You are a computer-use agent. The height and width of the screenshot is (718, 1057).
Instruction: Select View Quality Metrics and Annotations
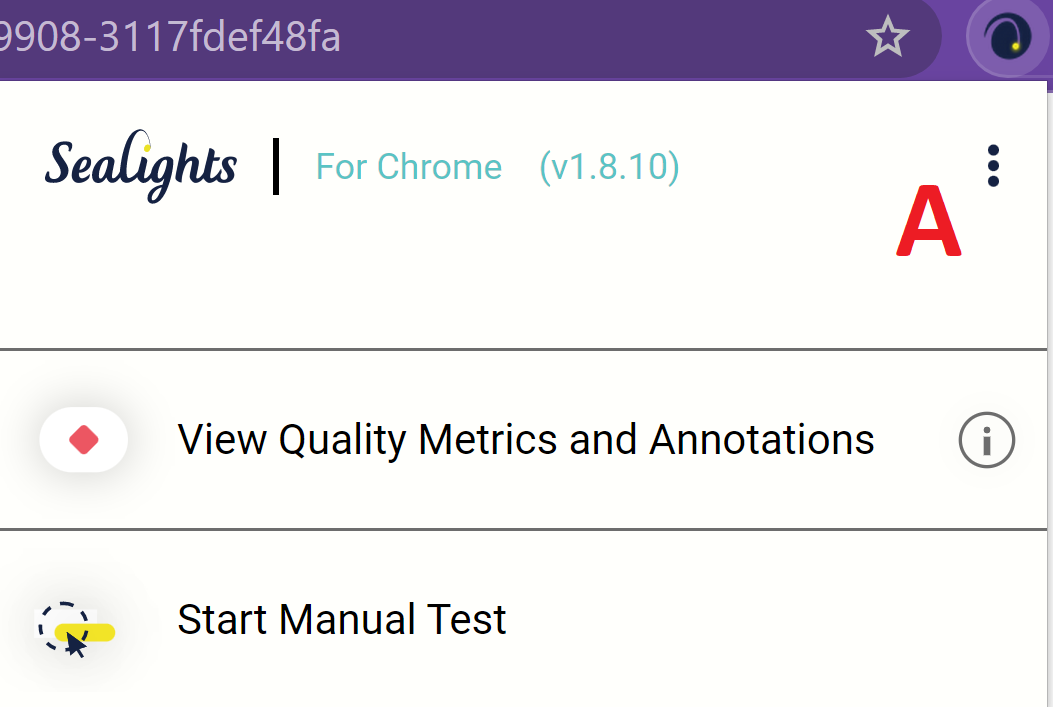point(526,440)
